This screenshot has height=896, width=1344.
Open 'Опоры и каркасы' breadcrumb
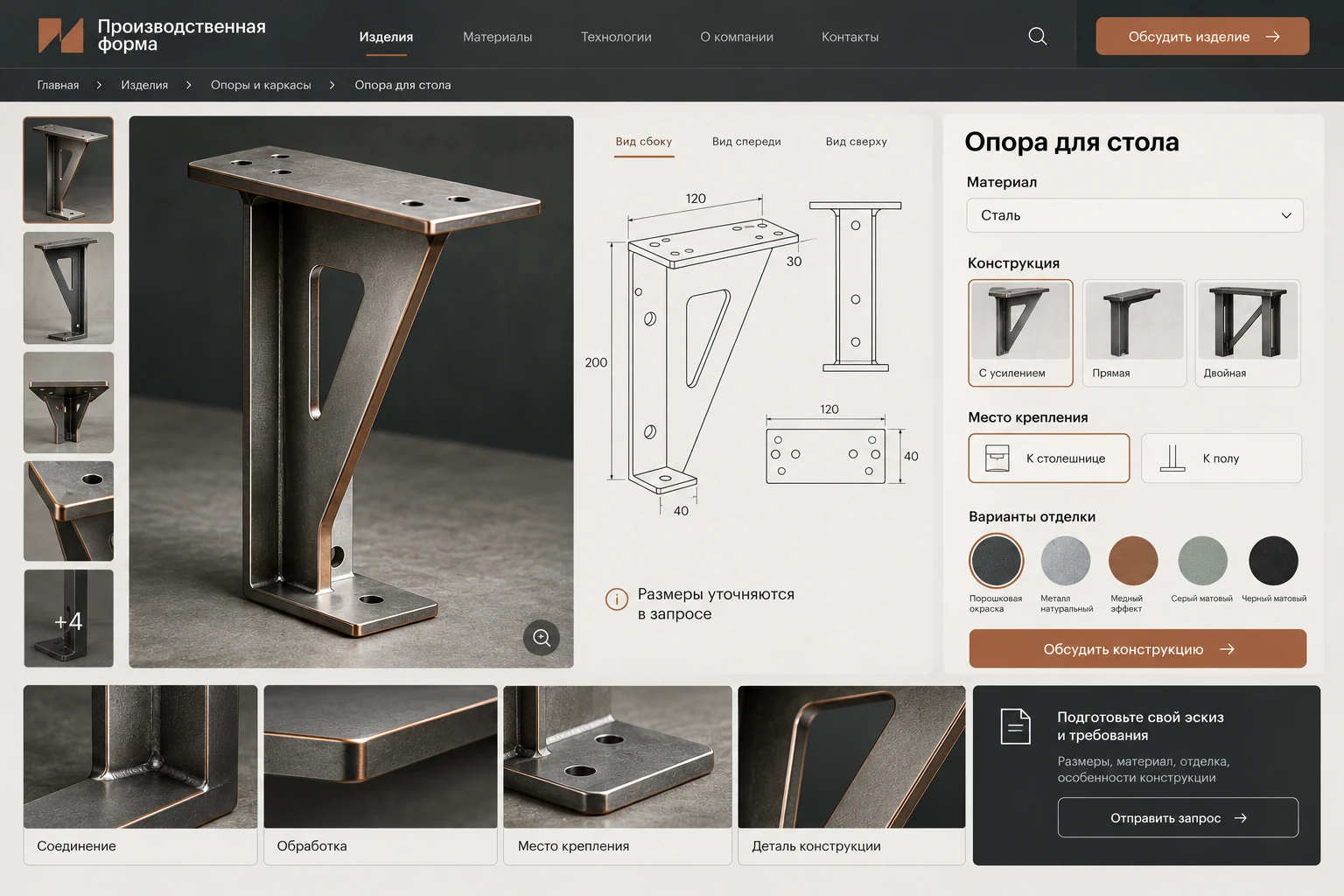[261, 85]
